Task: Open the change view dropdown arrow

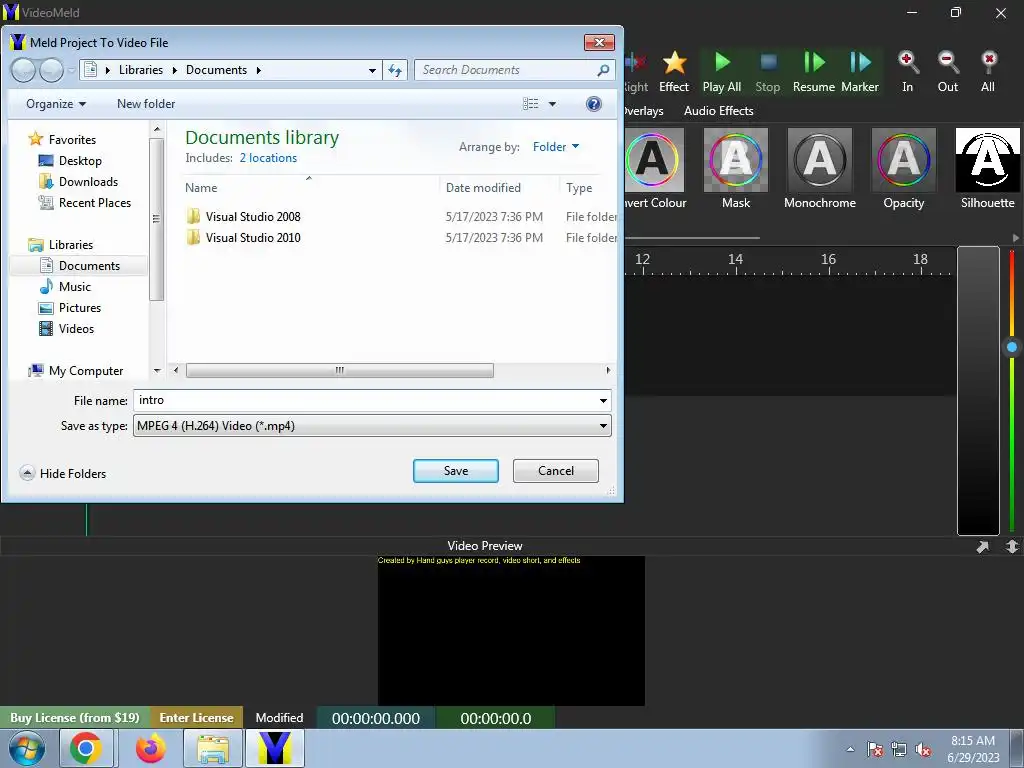Action: click(x=552, y=104)
